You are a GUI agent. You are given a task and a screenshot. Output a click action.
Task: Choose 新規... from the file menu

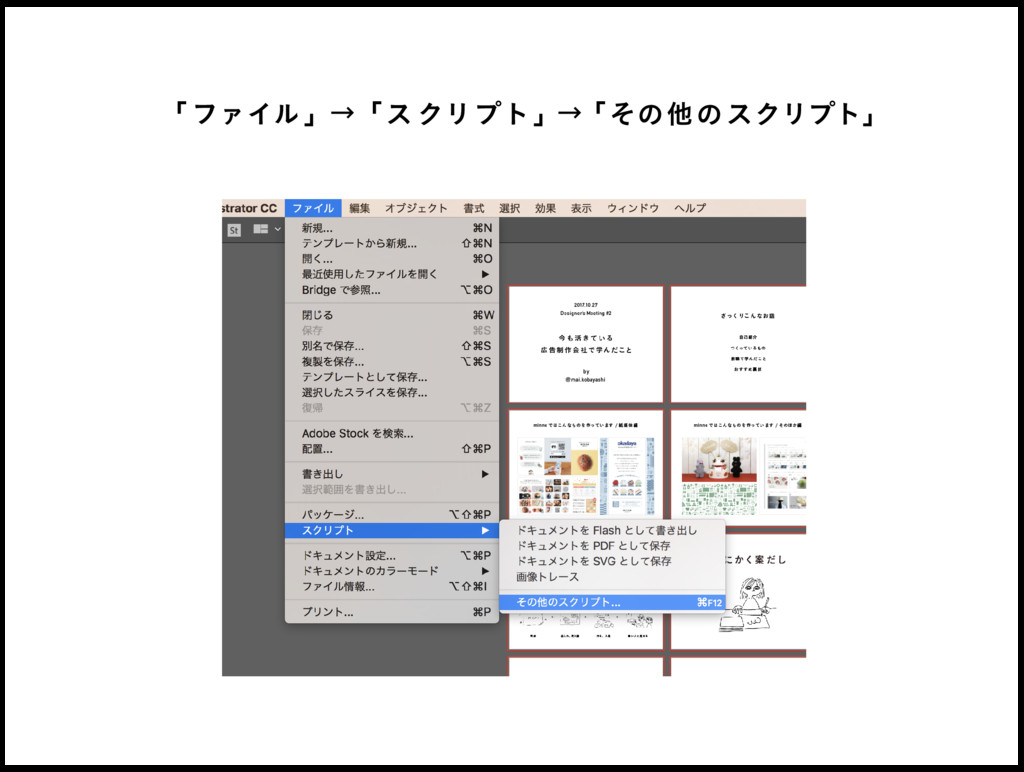tap(392, 228)
